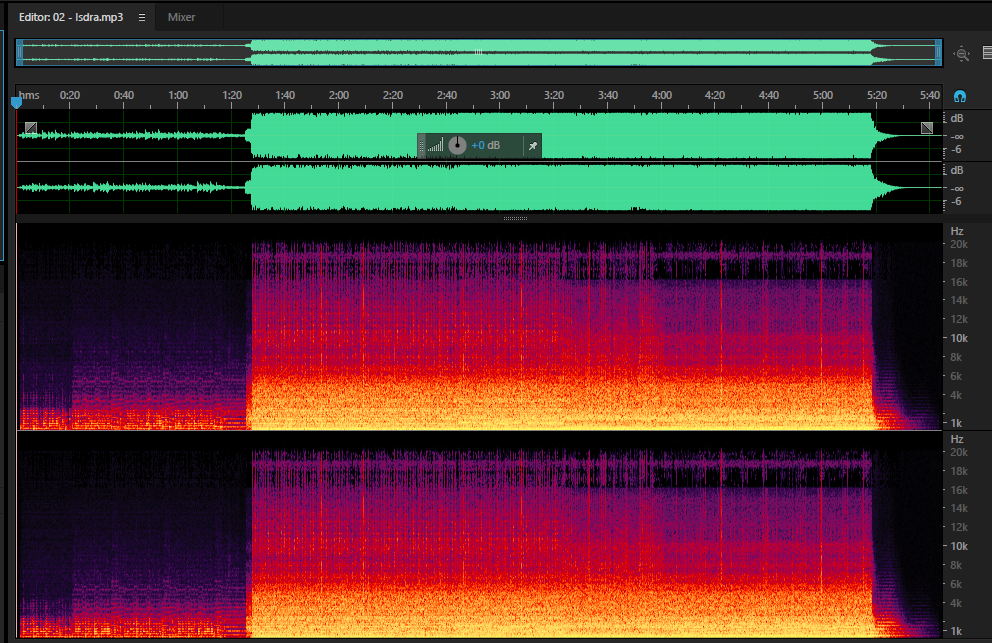Click the Fade Out handle on waveform
Viewport: 992px width, 643px height.
click(927, 128)
